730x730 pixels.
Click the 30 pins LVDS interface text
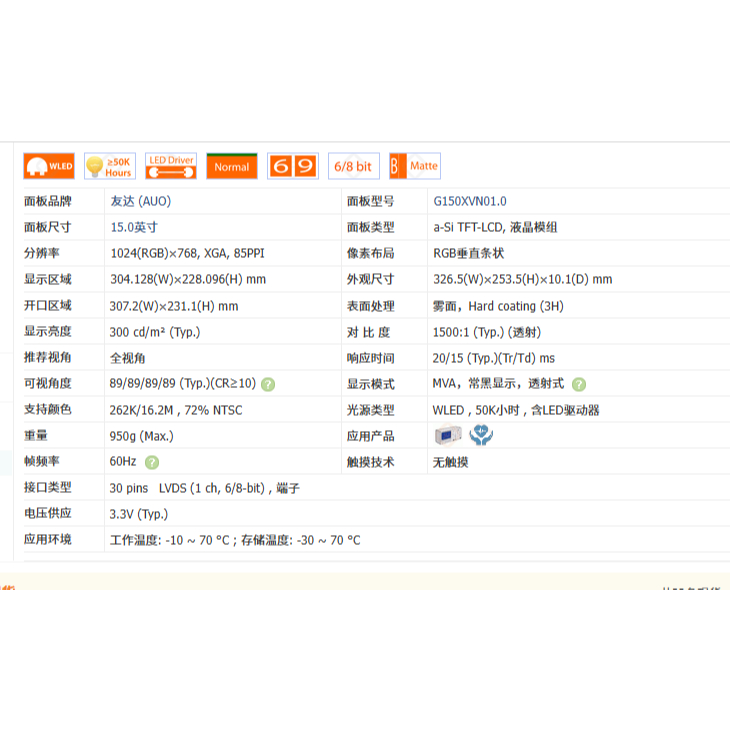point(205,488)
